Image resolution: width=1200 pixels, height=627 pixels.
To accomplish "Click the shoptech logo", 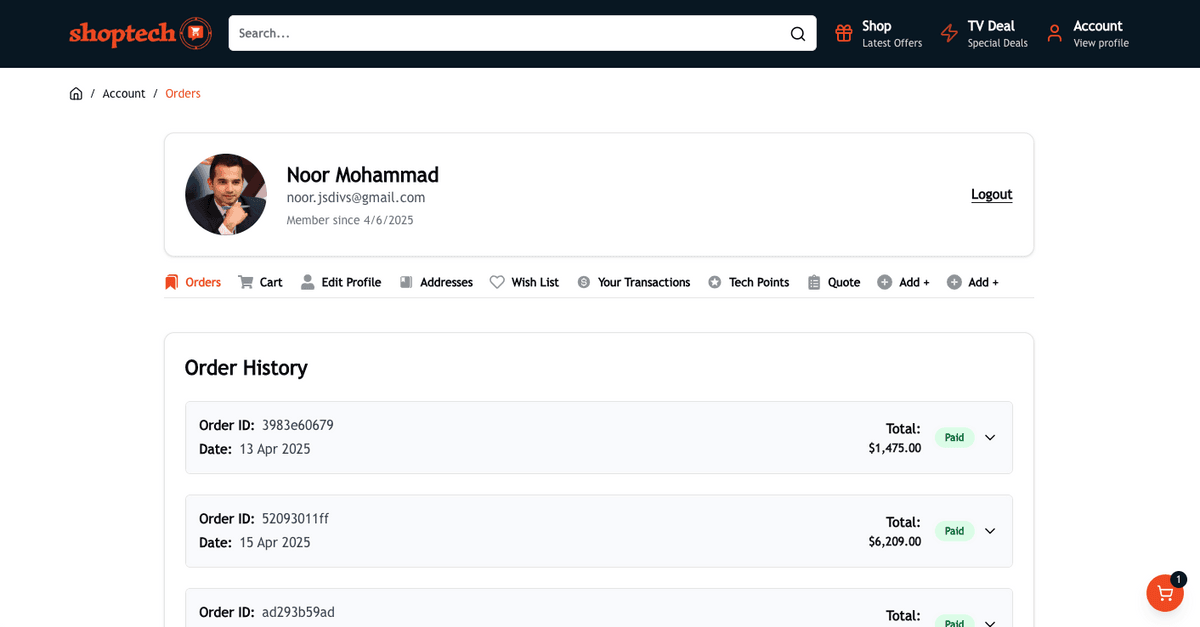I will pyautogui.click(x=140, y=33).
